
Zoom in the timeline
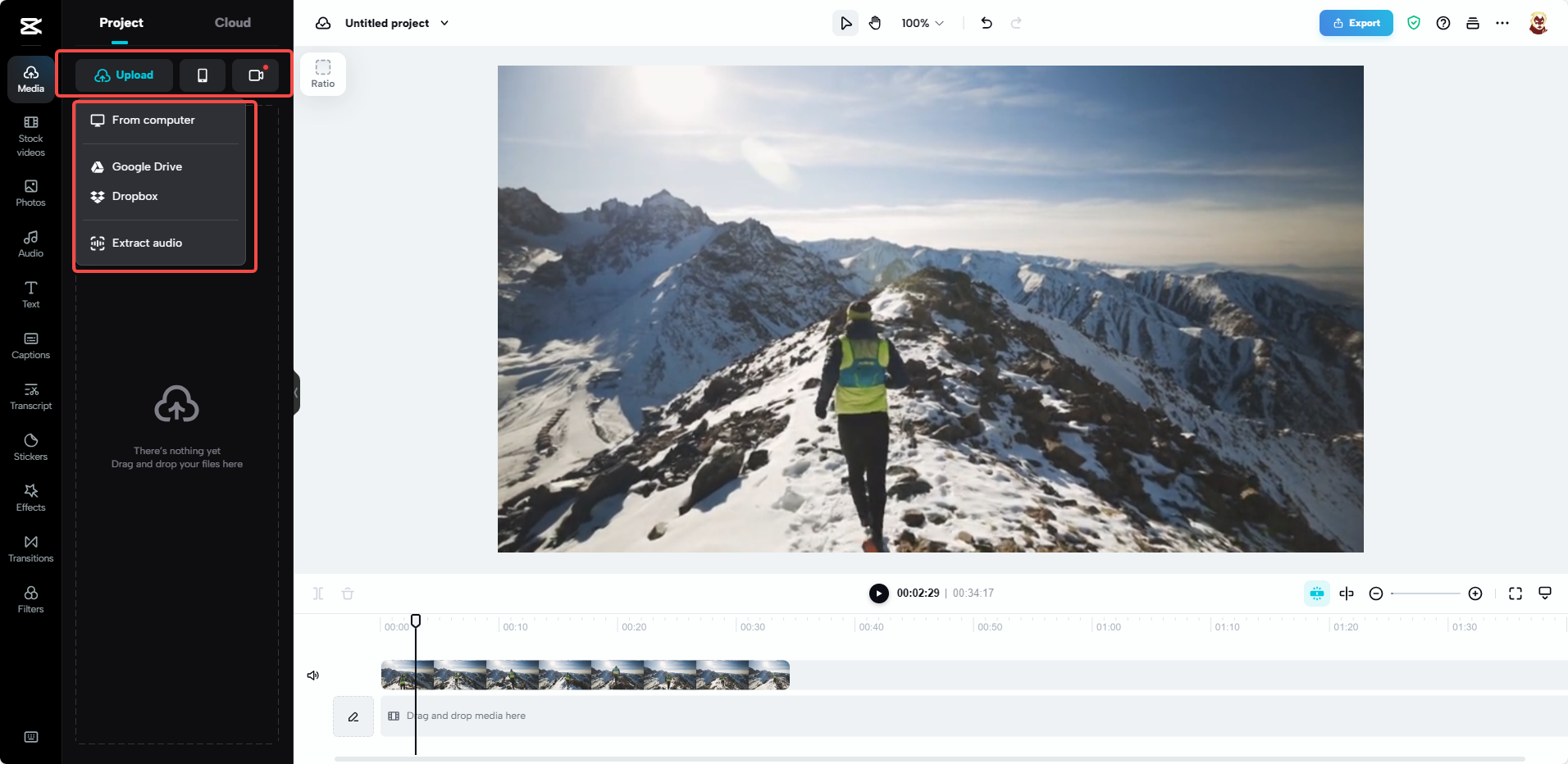click(1475, 593)
